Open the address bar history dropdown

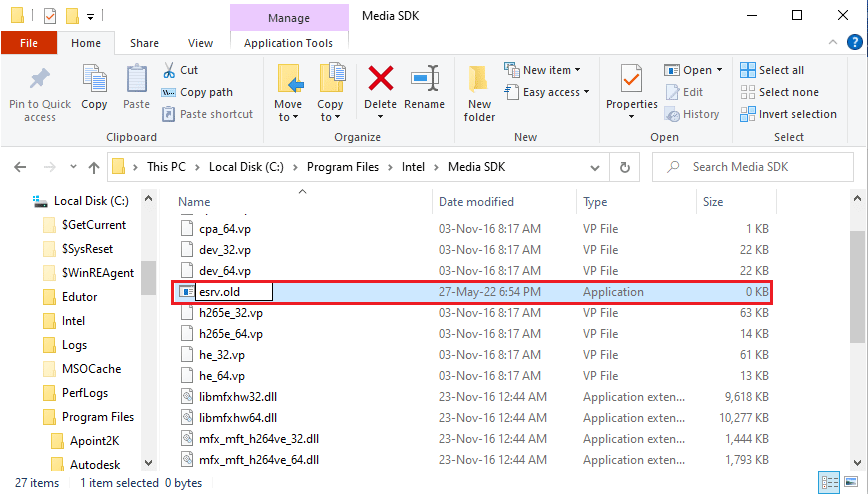pyautogui.click(x=595, y=168)
